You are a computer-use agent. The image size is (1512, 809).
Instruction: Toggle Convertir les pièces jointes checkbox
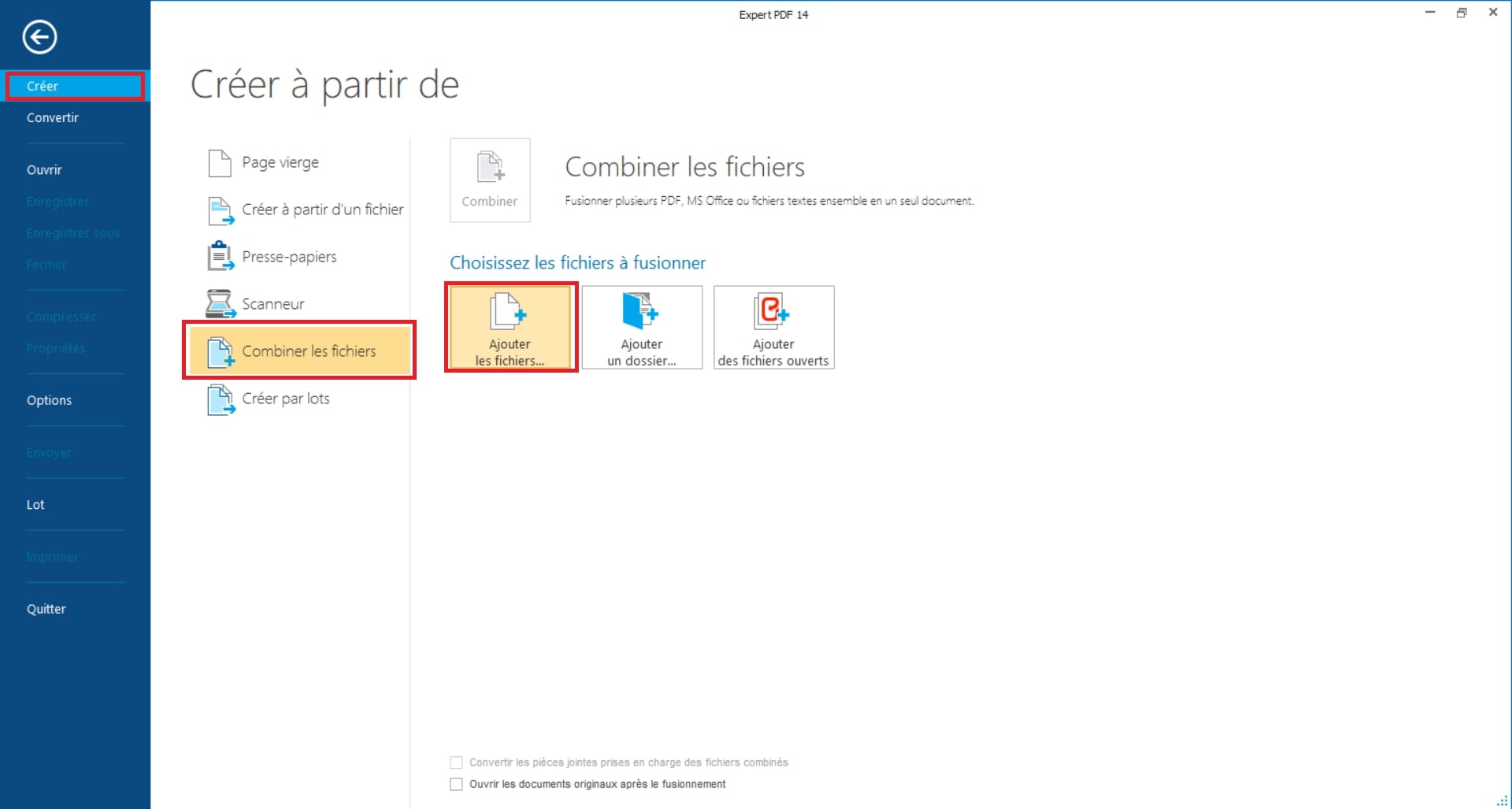click(456, 763)
